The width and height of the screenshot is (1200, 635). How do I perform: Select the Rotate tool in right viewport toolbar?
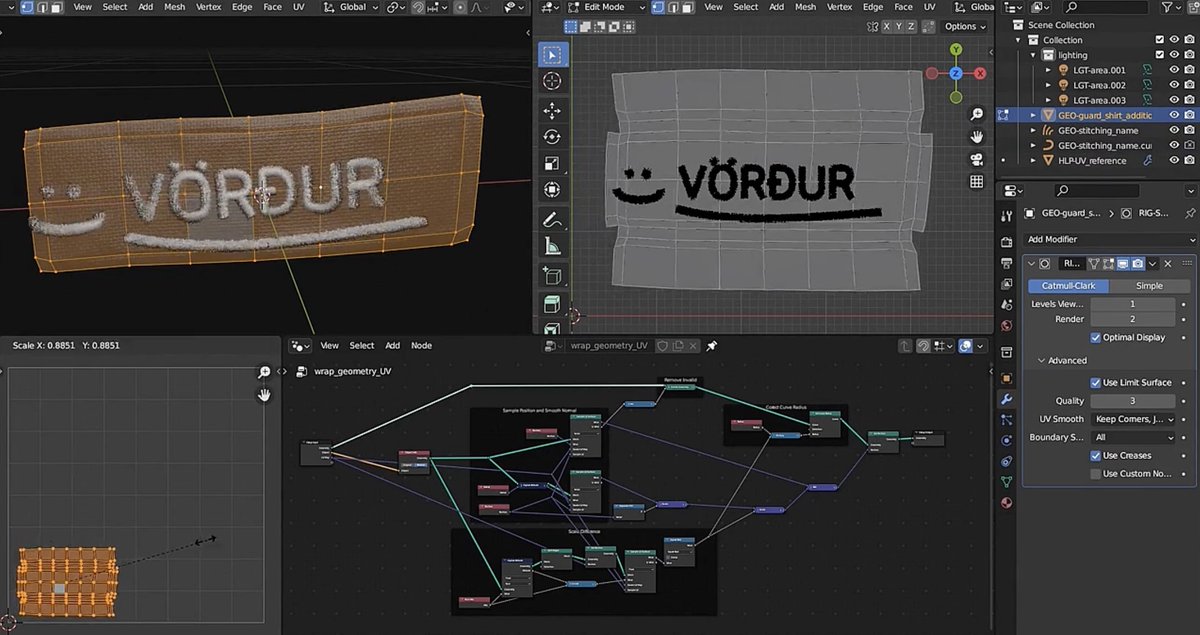click(552, 137)
